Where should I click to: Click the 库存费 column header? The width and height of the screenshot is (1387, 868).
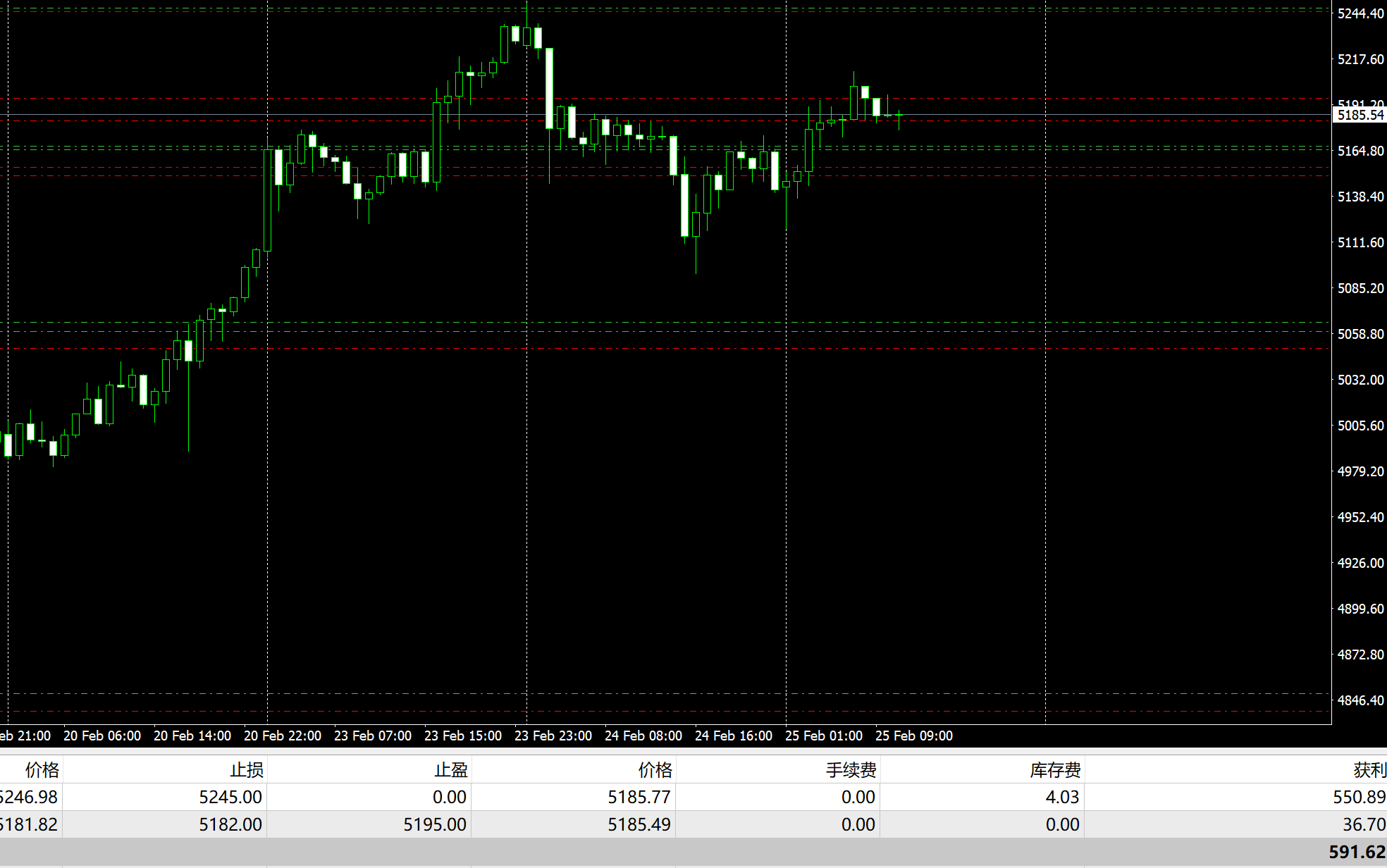tap(1055, 769)
